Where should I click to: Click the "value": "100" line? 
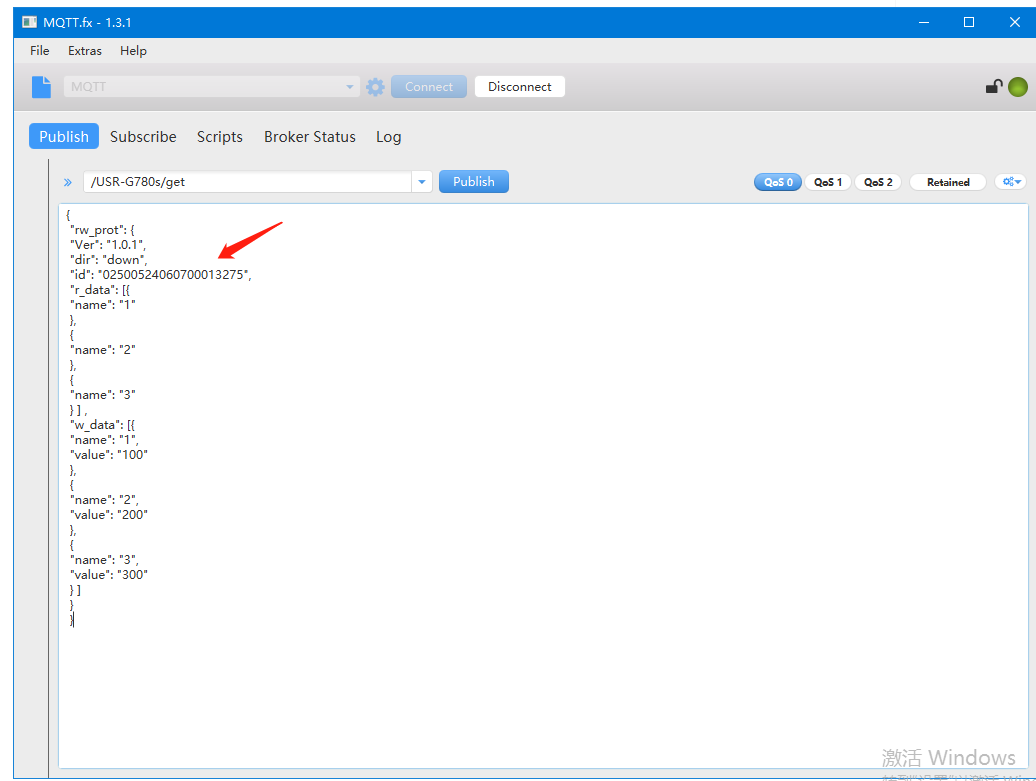pyautogui.click(x=109, y=455)
